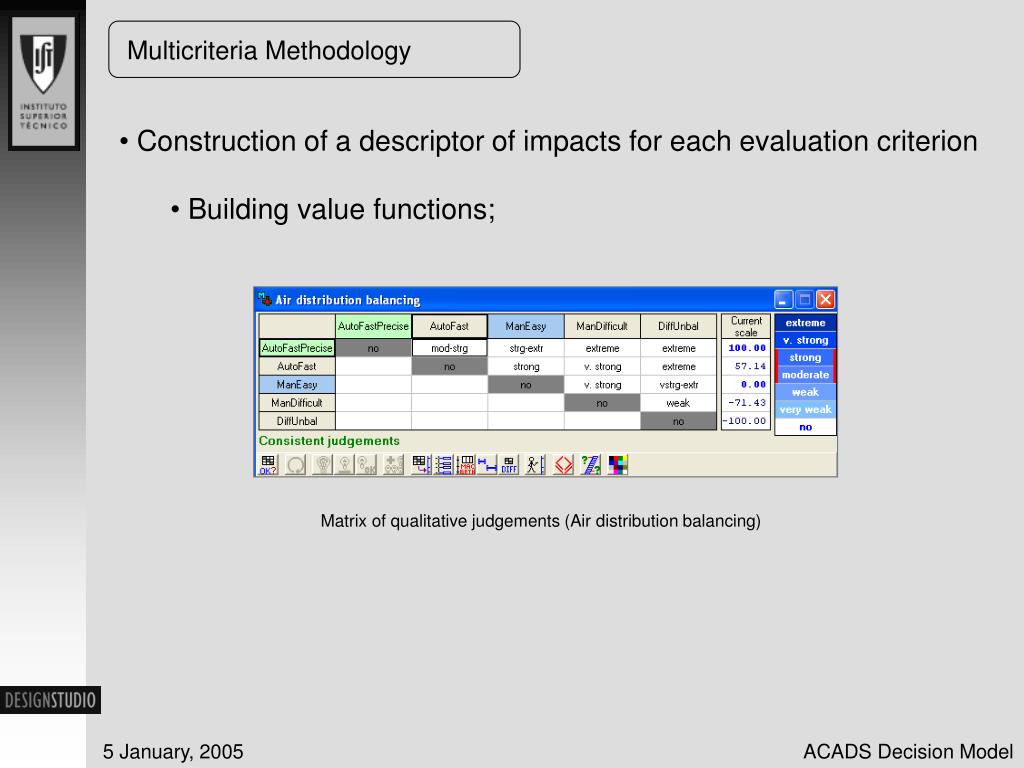Open the color palette grid icon
The image size is (1024, 768).
coord(618,464)
